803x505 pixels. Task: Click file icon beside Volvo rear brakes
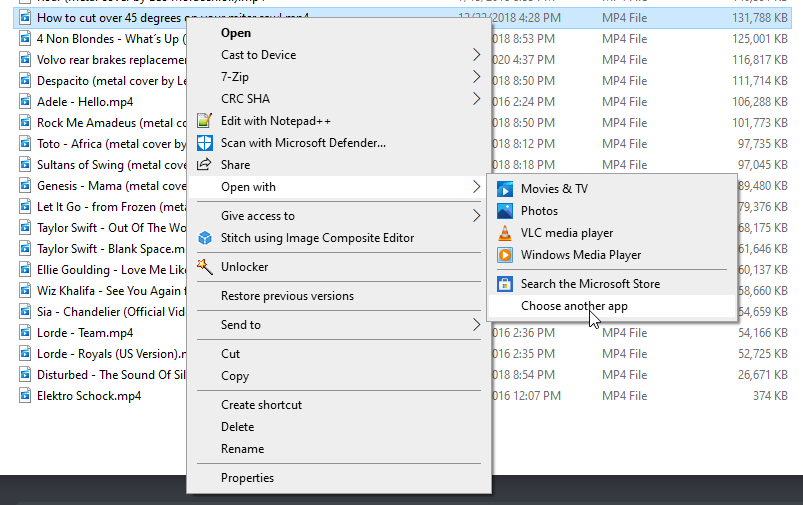coord(25,60)
